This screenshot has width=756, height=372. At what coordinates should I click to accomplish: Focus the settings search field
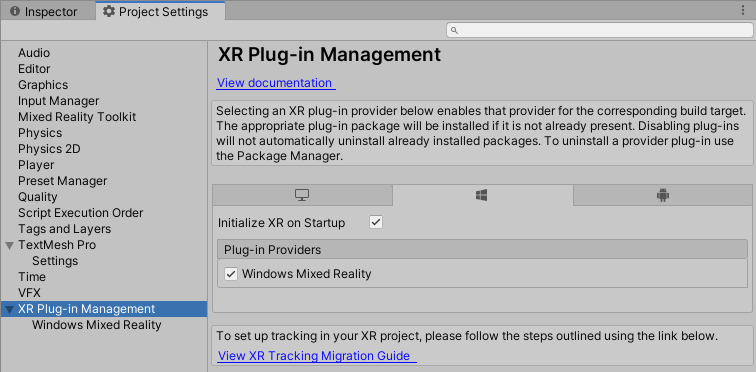[599, 30]
